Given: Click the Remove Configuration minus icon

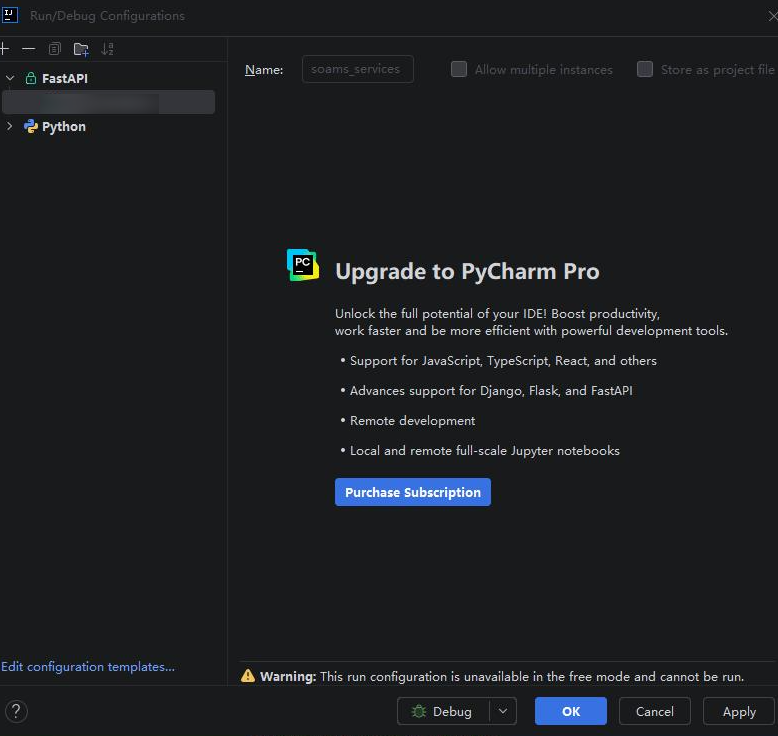Looking at the screenshot, I should click(x=28, y=49).
